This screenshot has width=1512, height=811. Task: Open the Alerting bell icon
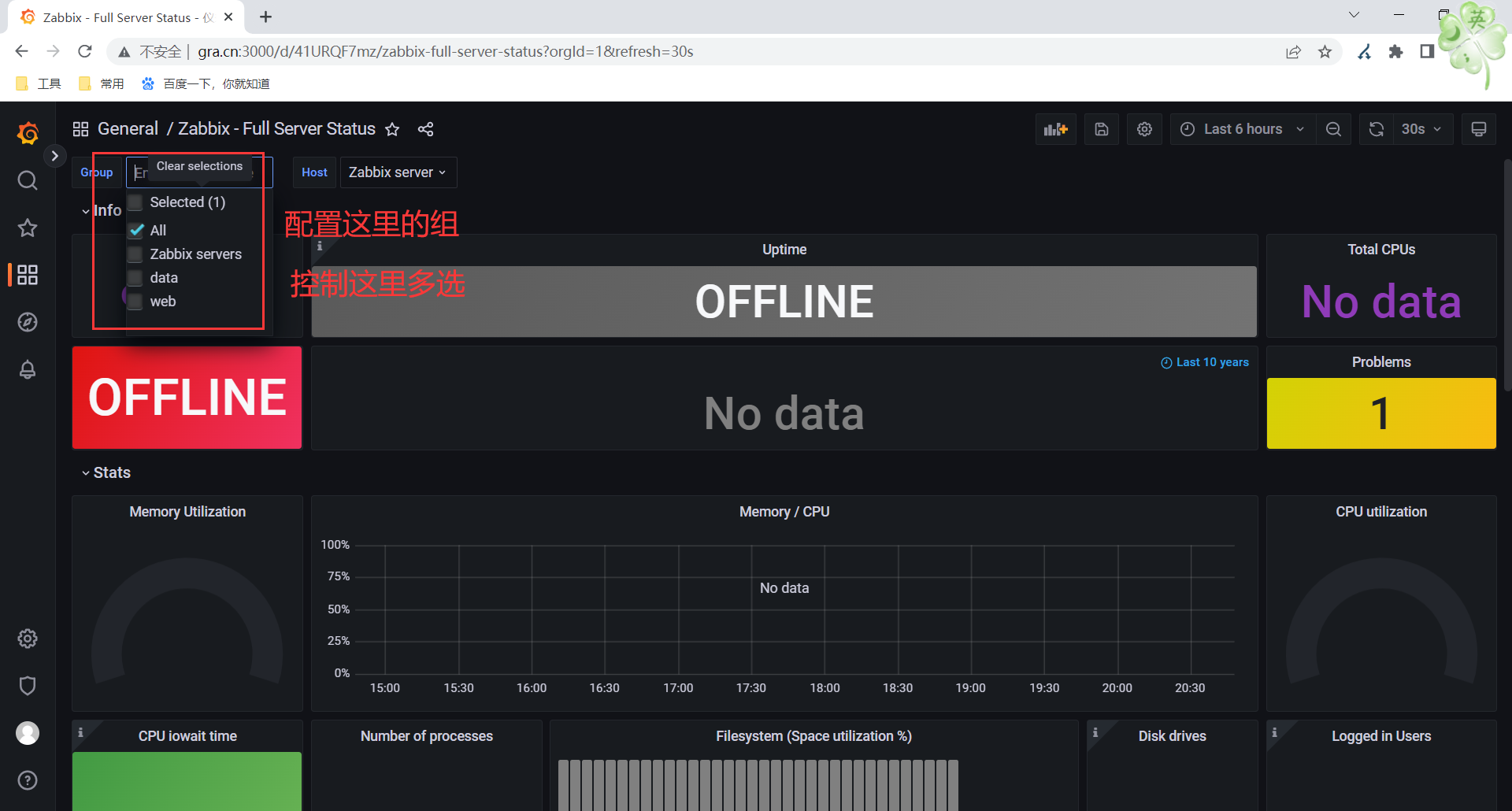point(28,369)
